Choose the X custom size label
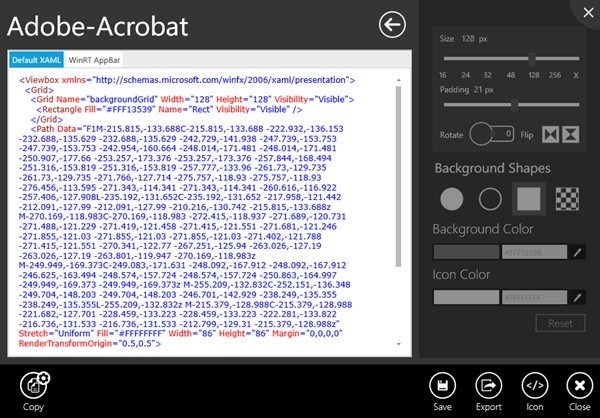 (x=576, y=76)
